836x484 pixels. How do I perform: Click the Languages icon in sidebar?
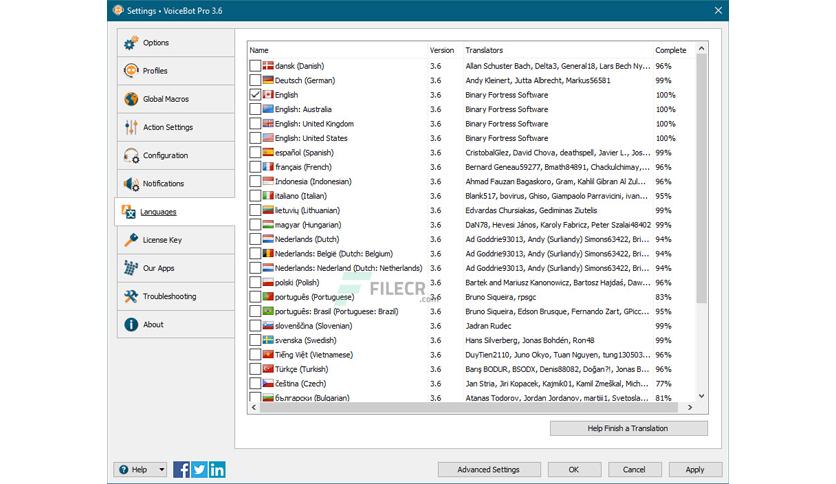point(128,212)
